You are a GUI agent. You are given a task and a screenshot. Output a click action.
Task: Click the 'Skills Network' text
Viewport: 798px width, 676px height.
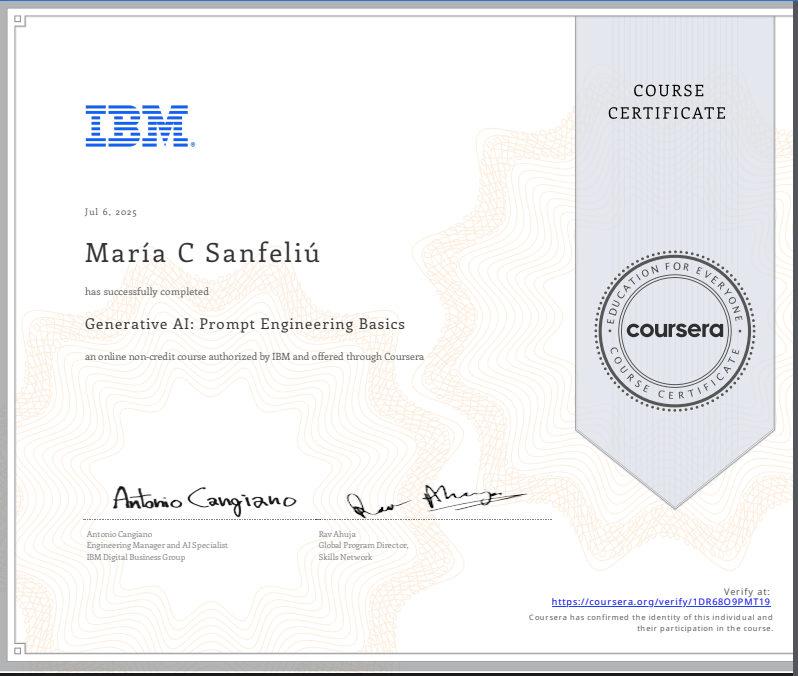345,557
